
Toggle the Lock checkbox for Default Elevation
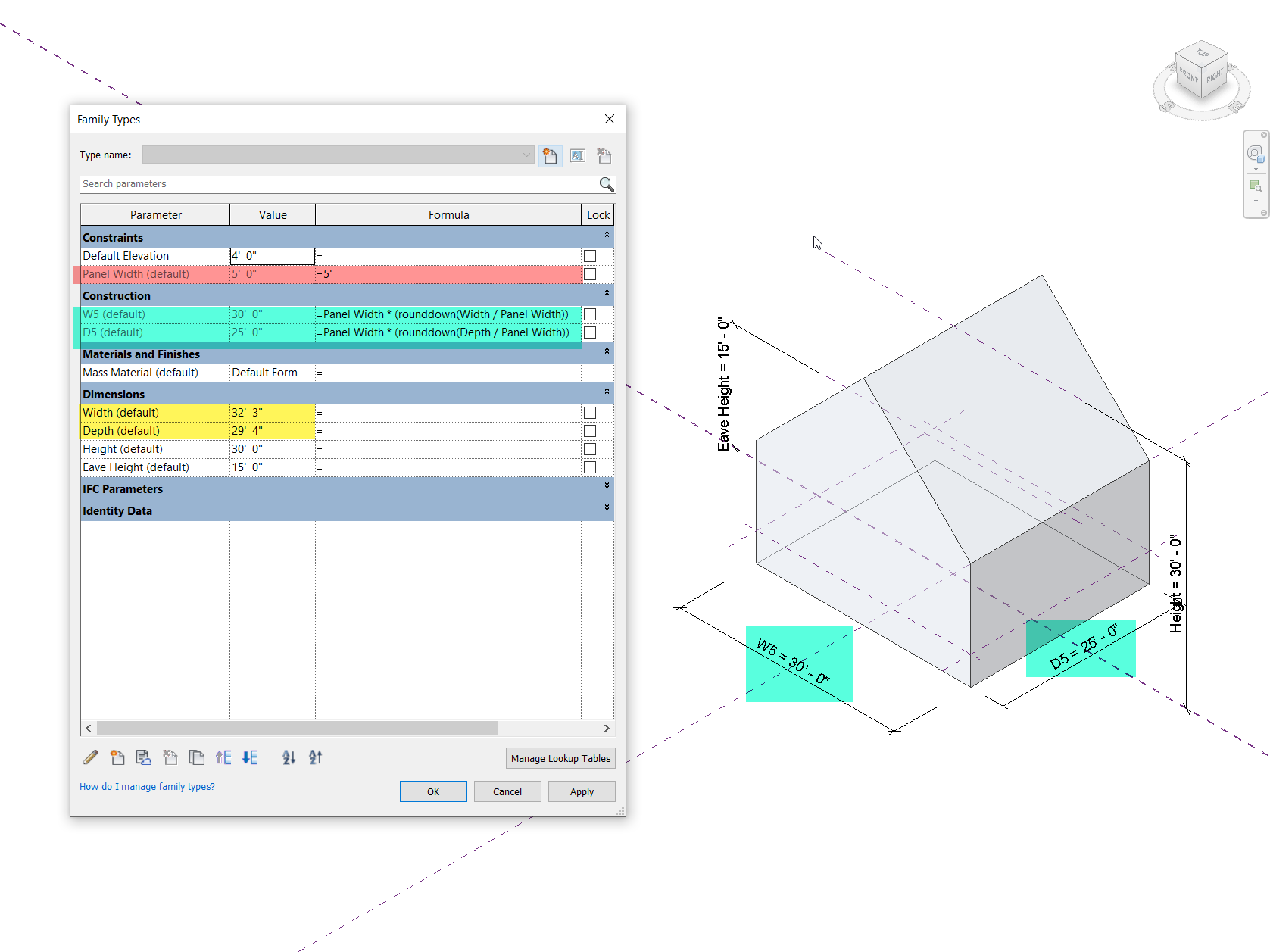(590, 256)
